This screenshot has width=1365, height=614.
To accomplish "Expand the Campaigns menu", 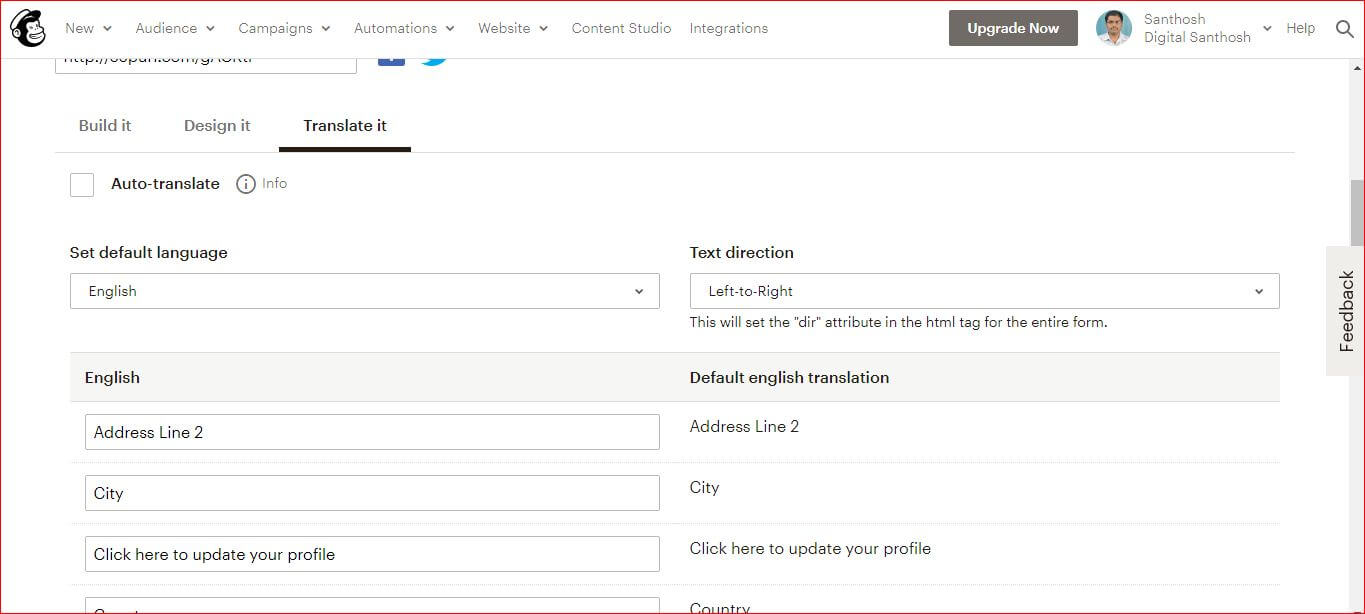I will click(x=284, y=28).
